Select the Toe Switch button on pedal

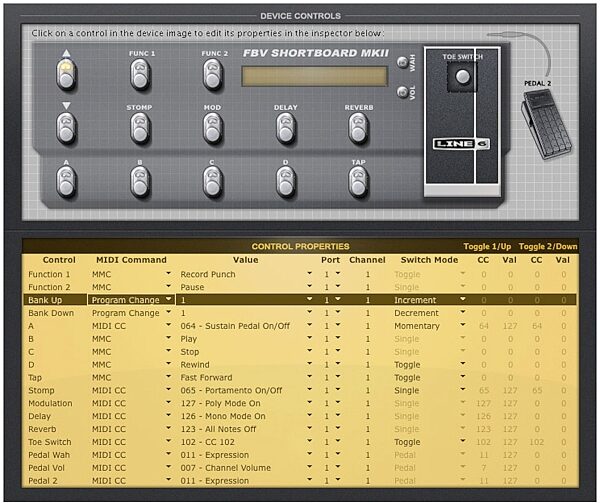(x=463, y=77)
